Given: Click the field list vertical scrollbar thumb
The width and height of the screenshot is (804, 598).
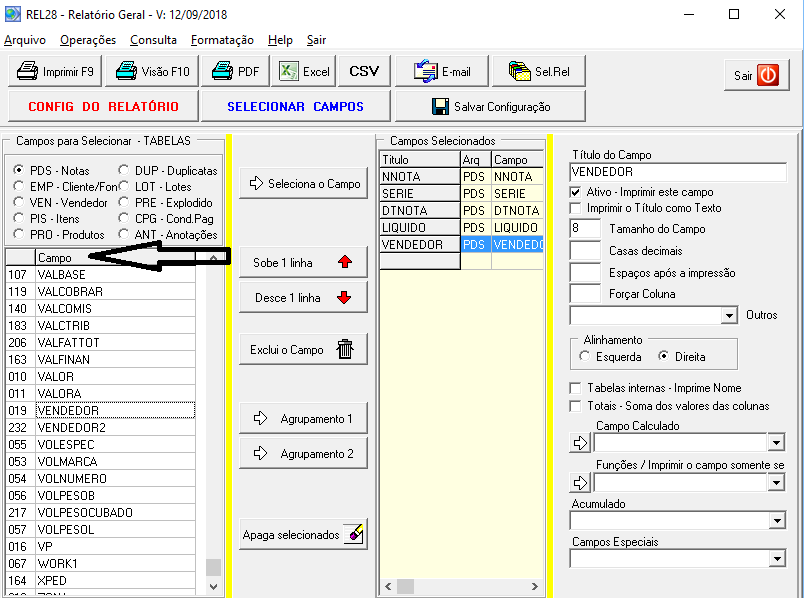Looking at the screenshot, I should click(213, 567).
